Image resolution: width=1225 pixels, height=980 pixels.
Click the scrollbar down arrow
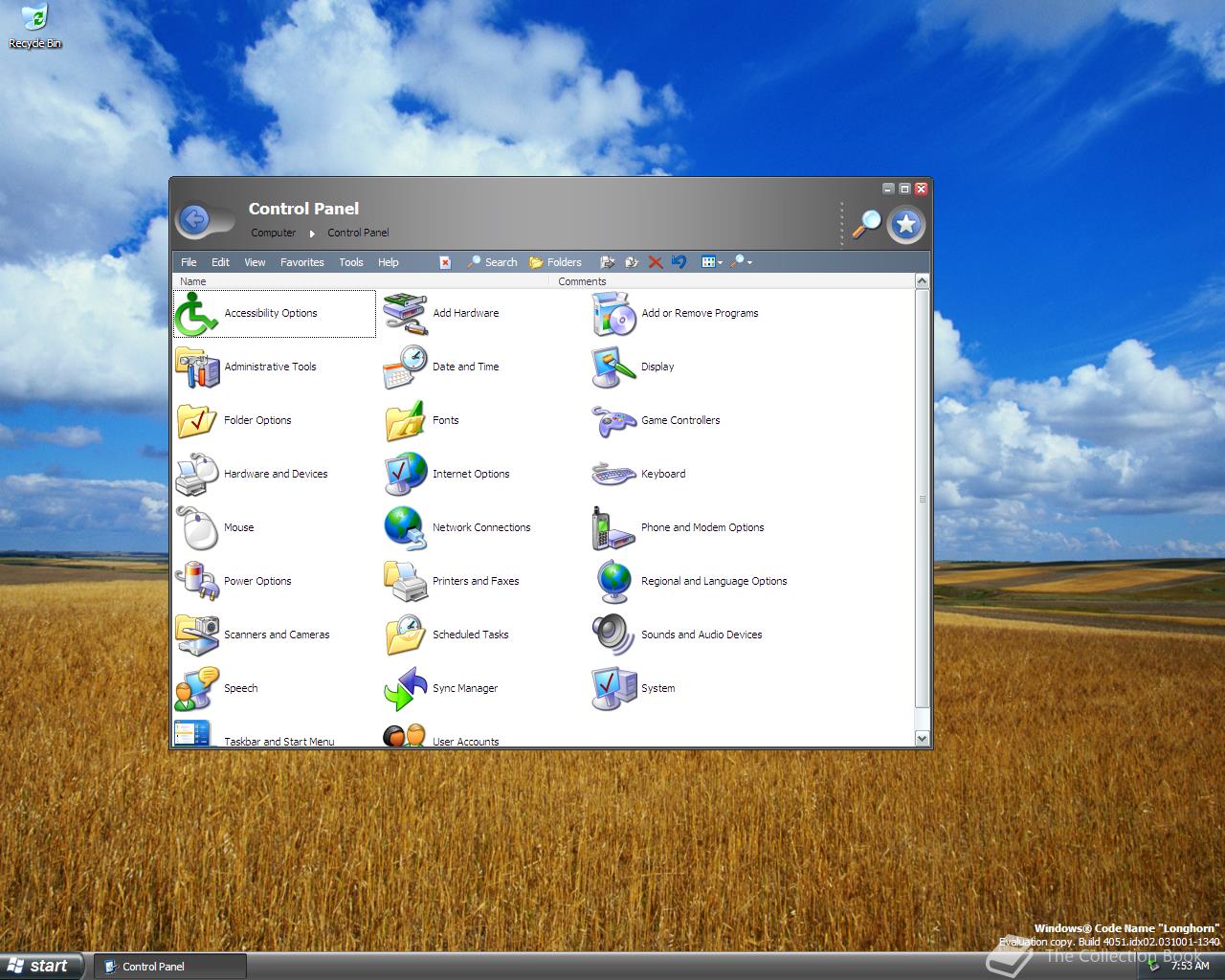[x=923, y=738]
